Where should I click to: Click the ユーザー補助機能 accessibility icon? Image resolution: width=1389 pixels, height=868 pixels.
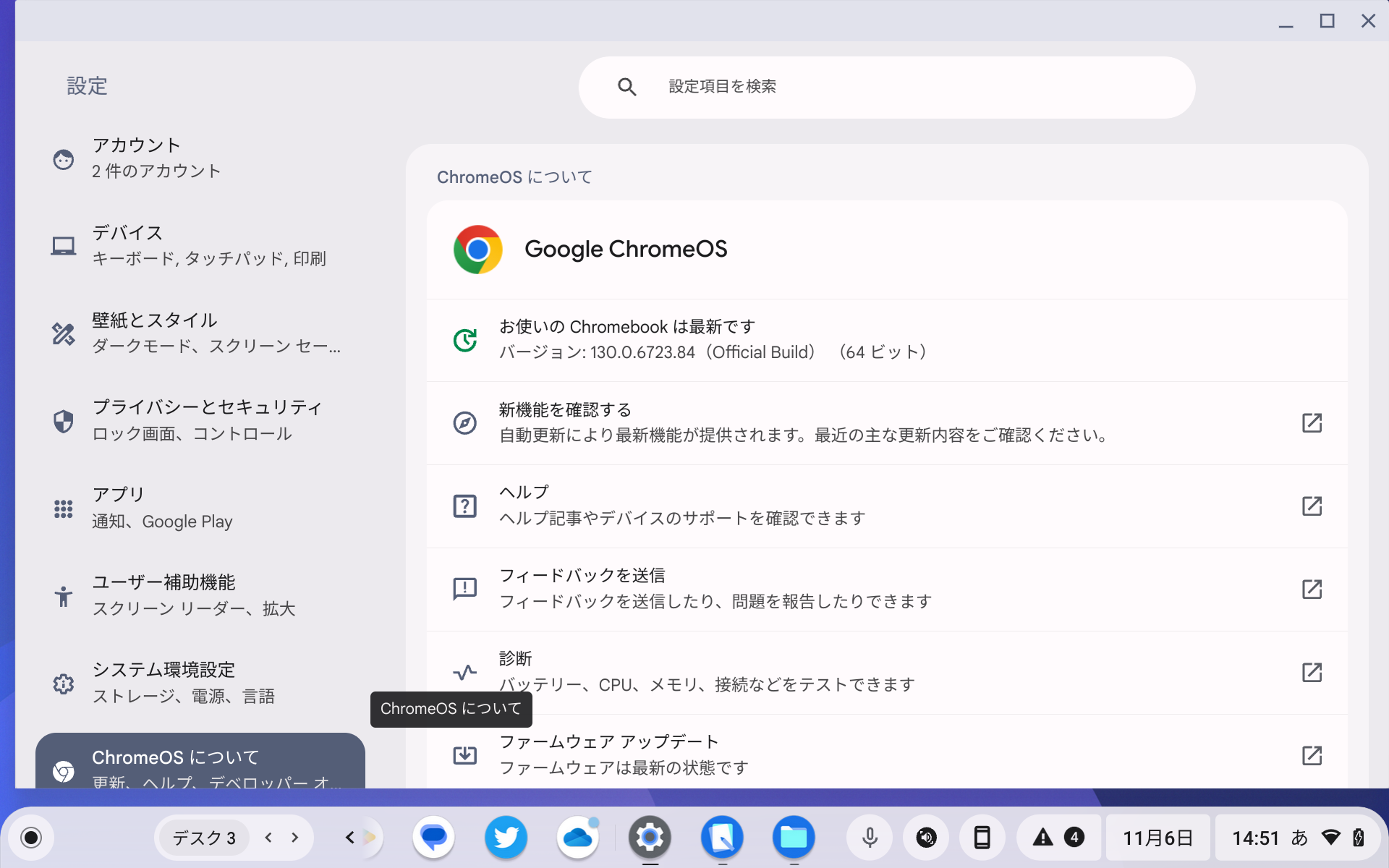(63, 595)
